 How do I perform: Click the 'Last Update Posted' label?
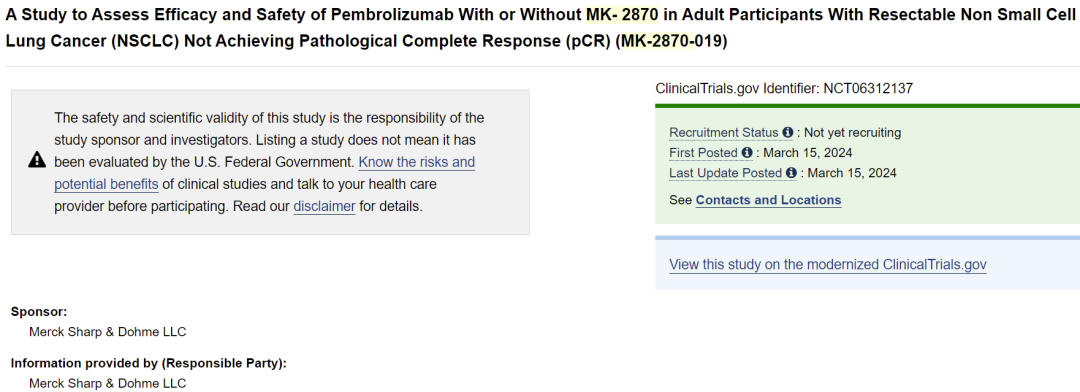point(725,173)
